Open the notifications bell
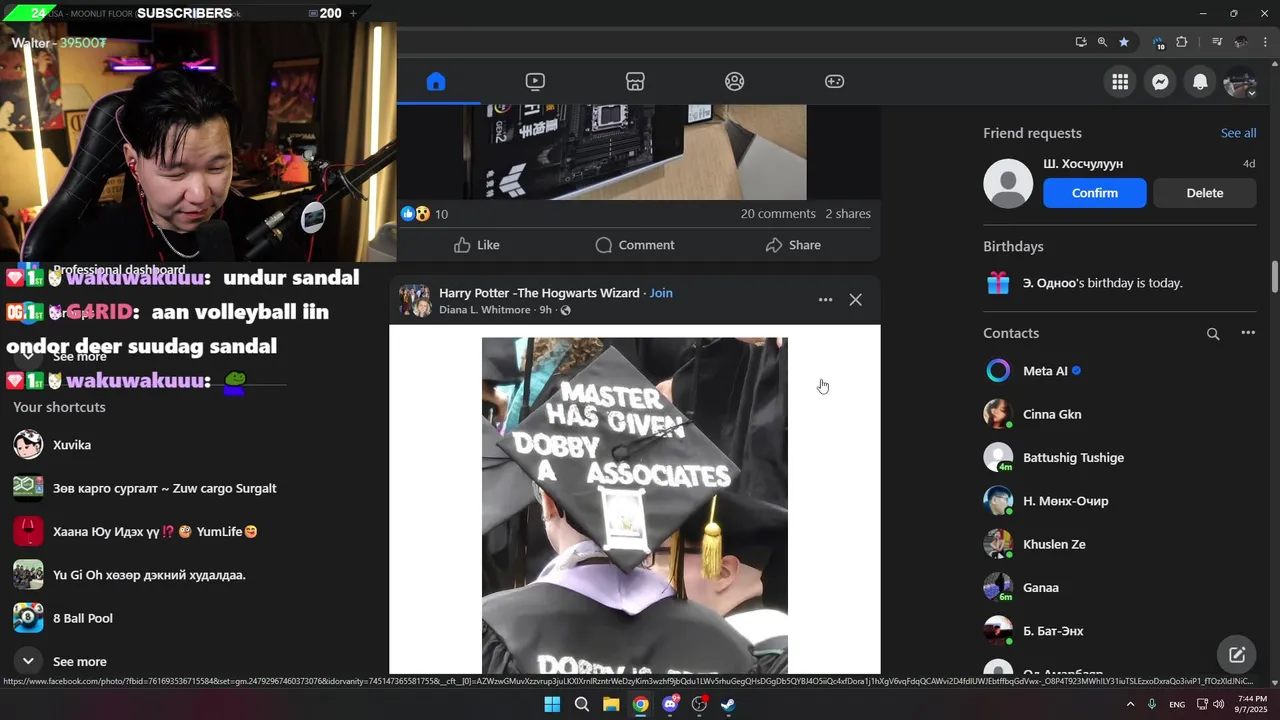This screenshot has width=1280, height=720. [x=1200, y=83]
